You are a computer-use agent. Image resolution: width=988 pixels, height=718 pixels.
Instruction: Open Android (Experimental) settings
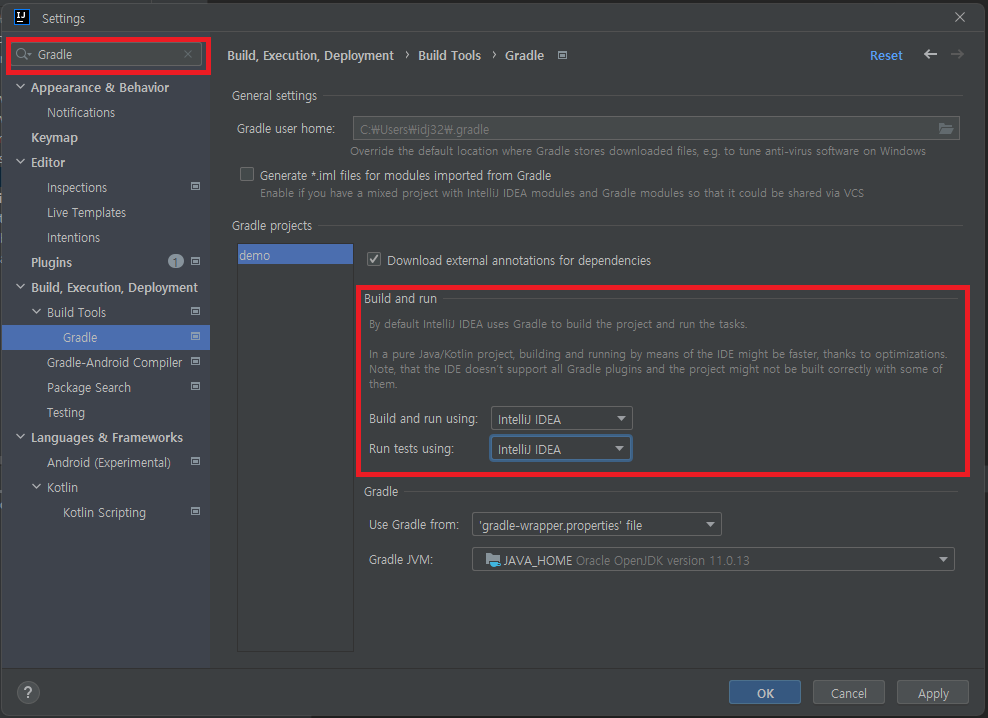108,462
